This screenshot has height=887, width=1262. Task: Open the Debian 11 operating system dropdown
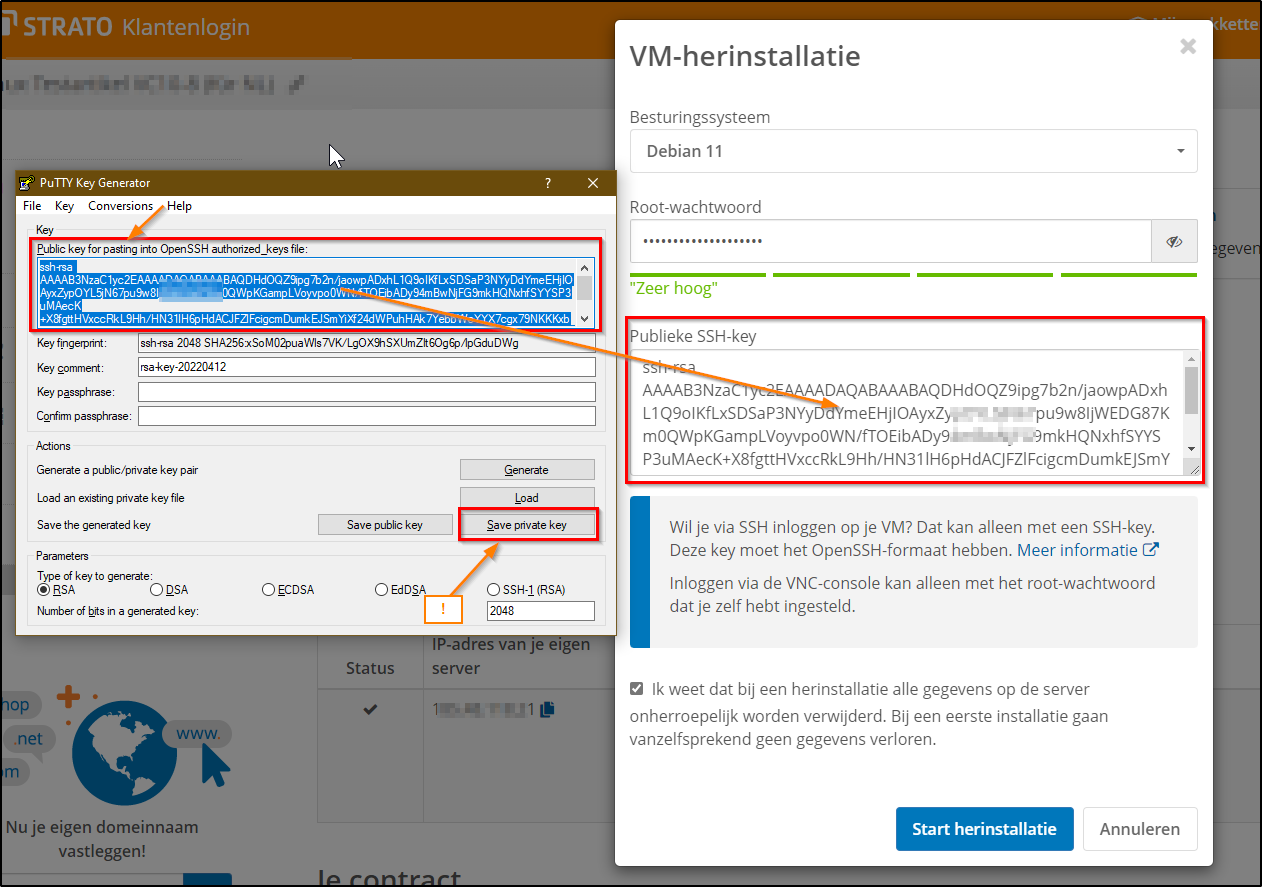click(x=913, y=151)
